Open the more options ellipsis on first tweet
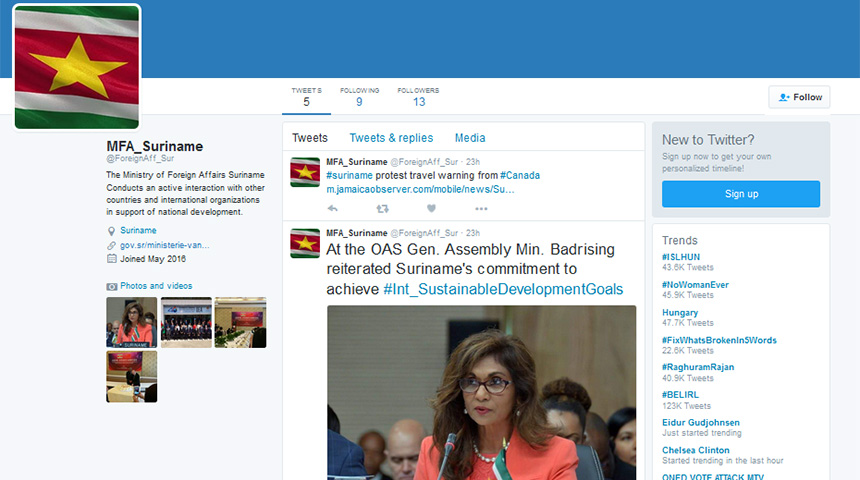This screenshot has height=480, width=860. pos(481,208)
